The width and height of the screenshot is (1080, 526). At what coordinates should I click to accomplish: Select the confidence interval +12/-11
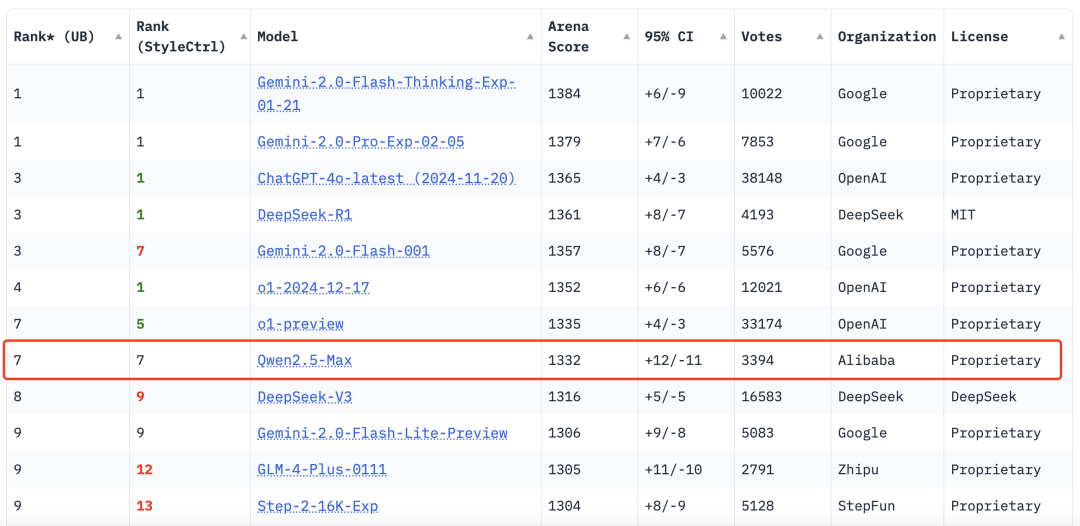[x=674, y=360]
